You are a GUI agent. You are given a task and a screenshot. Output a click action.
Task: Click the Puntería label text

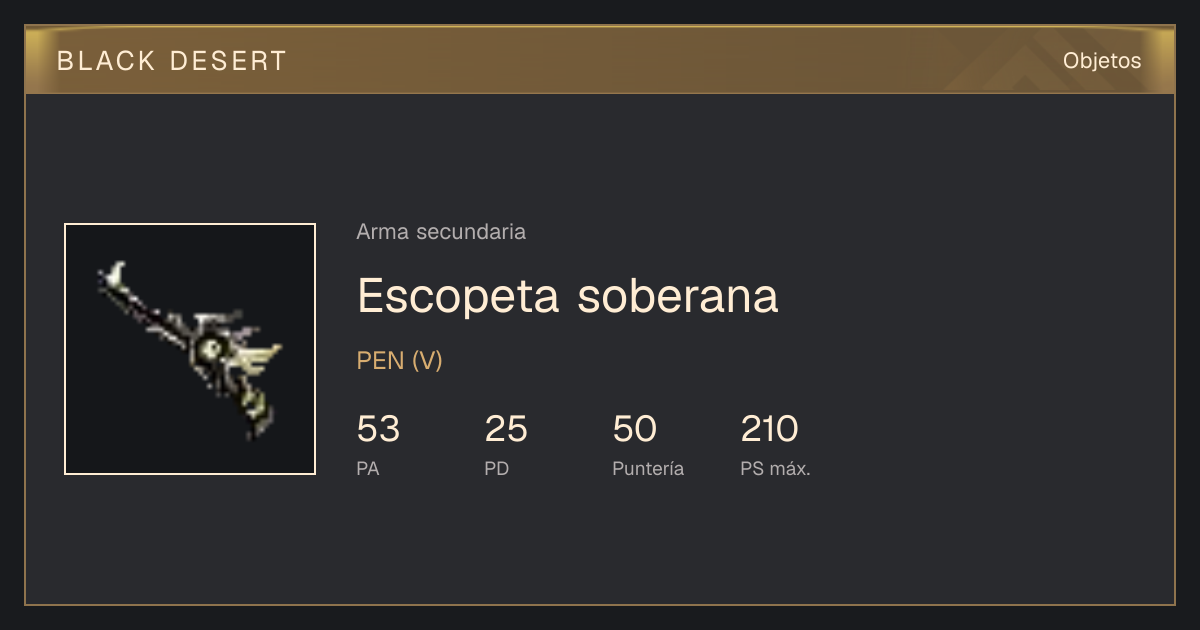[648, 468]
